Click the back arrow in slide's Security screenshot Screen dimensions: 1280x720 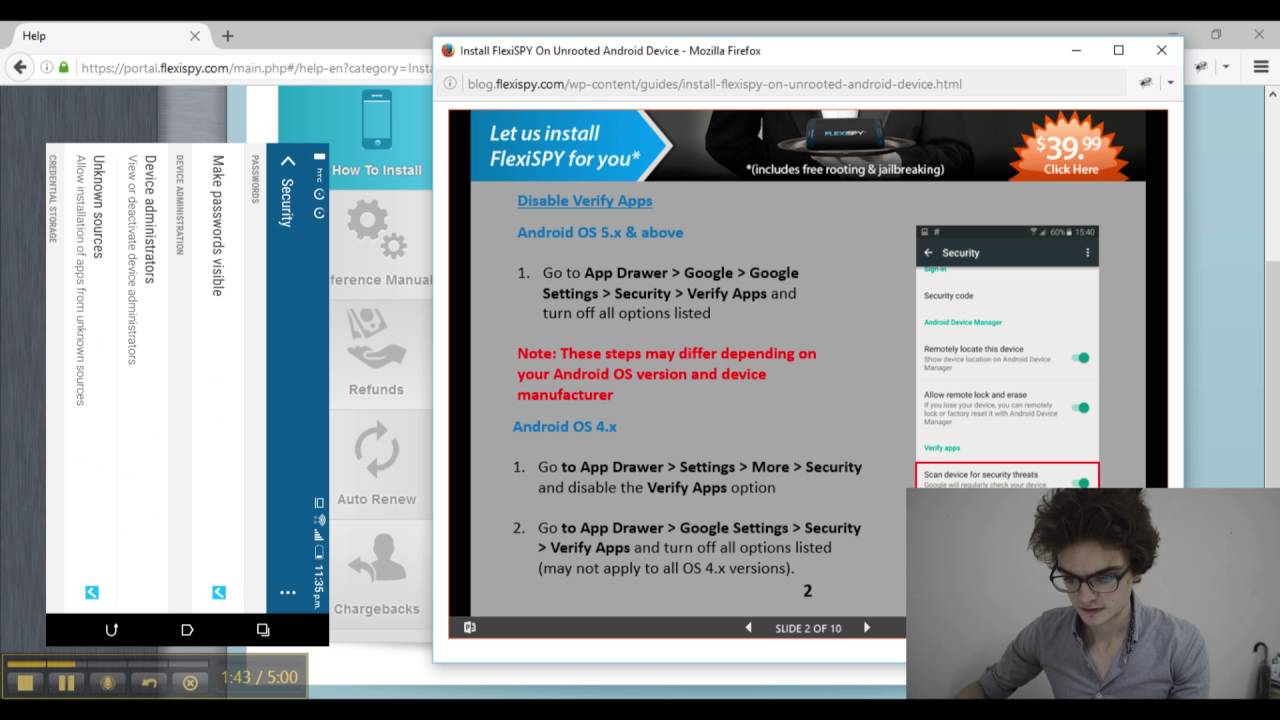(928, 253)
